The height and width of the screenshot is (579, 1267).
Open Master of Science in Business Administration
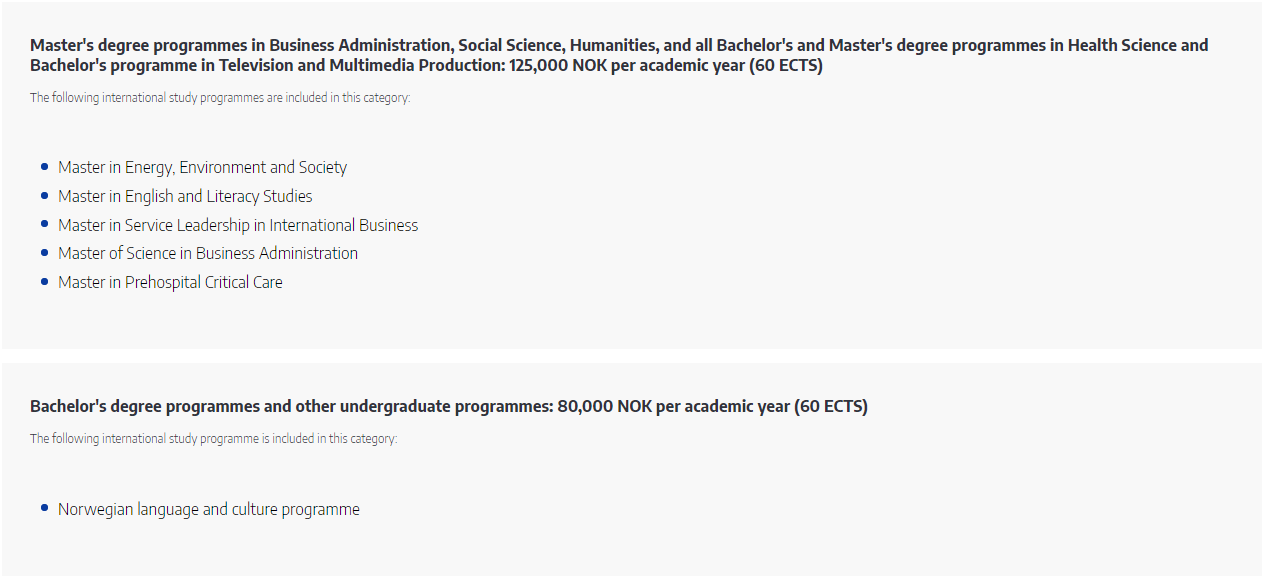click(x=208, y=253)
